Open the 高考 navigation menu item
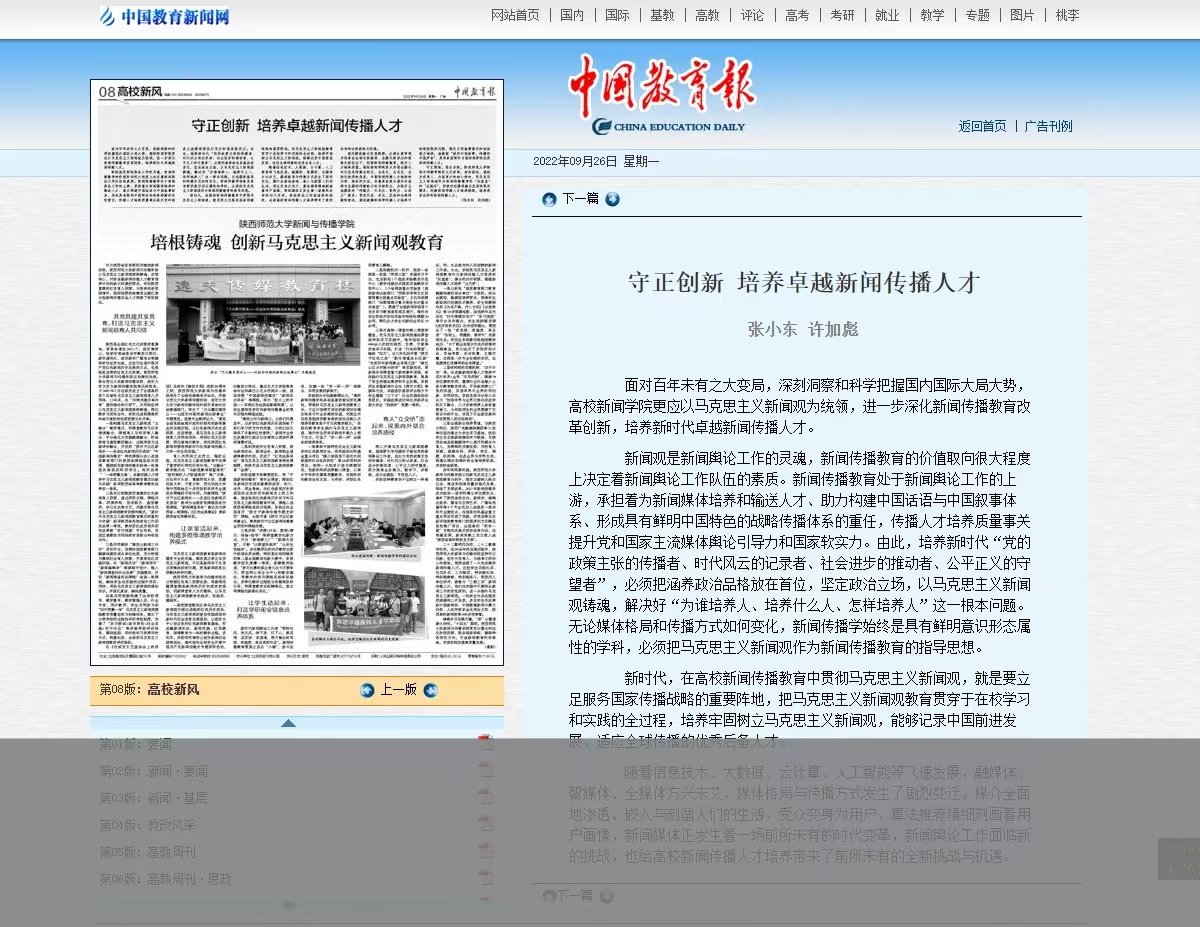1200x927 pixels. (x=797, y=15)
